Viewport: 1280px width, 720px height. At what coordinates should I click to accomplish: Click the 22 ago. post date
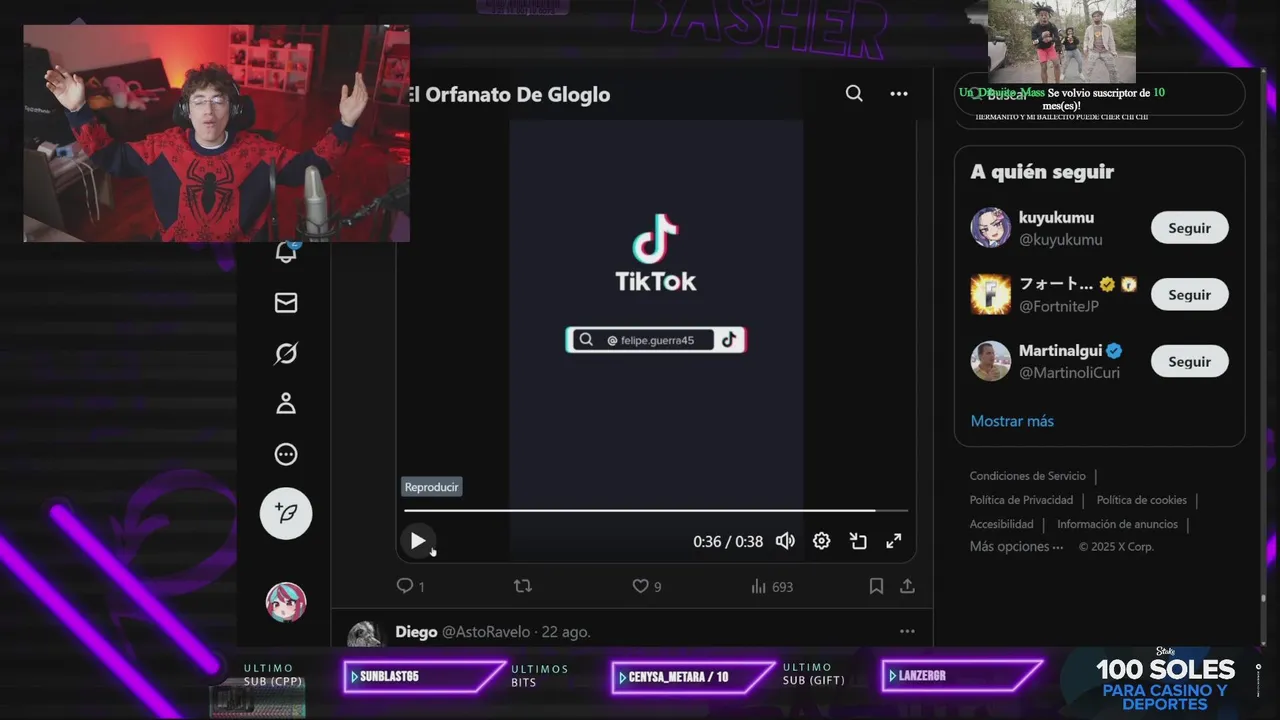(x=566, y=632)
